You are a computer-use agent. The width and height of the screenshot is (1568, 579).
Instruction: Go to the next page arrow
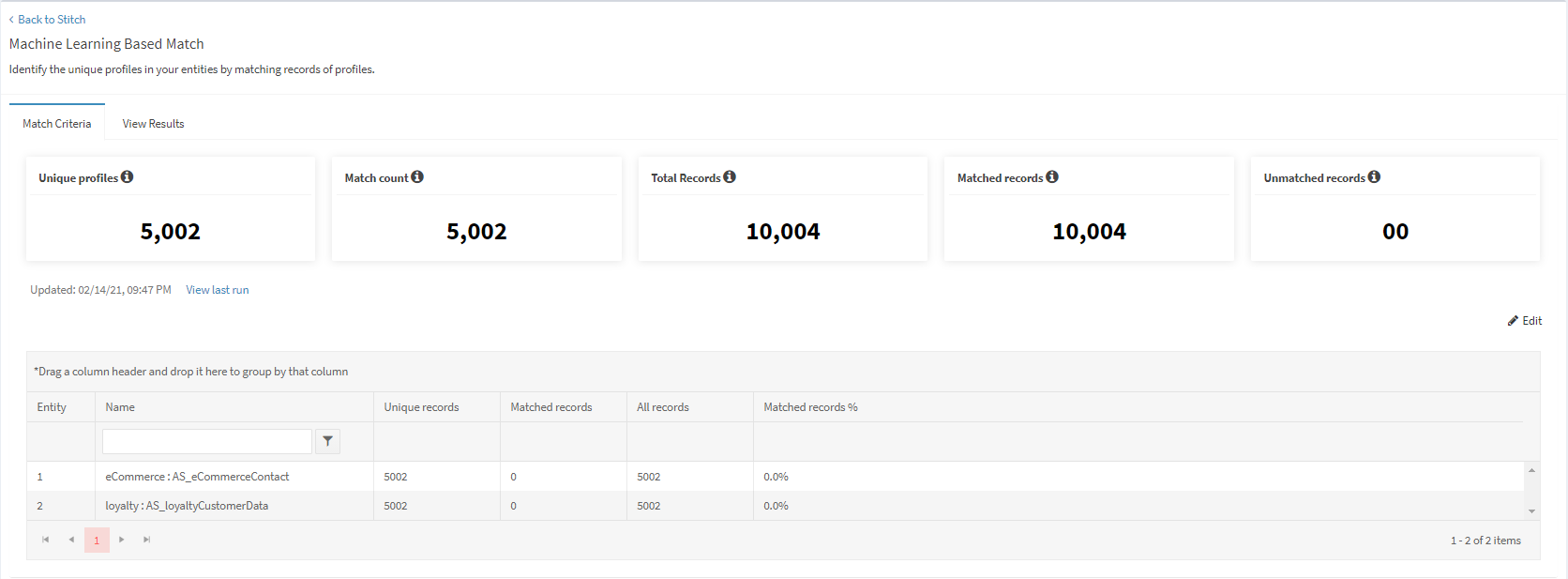pyautogui.click(x=122, y=540)
